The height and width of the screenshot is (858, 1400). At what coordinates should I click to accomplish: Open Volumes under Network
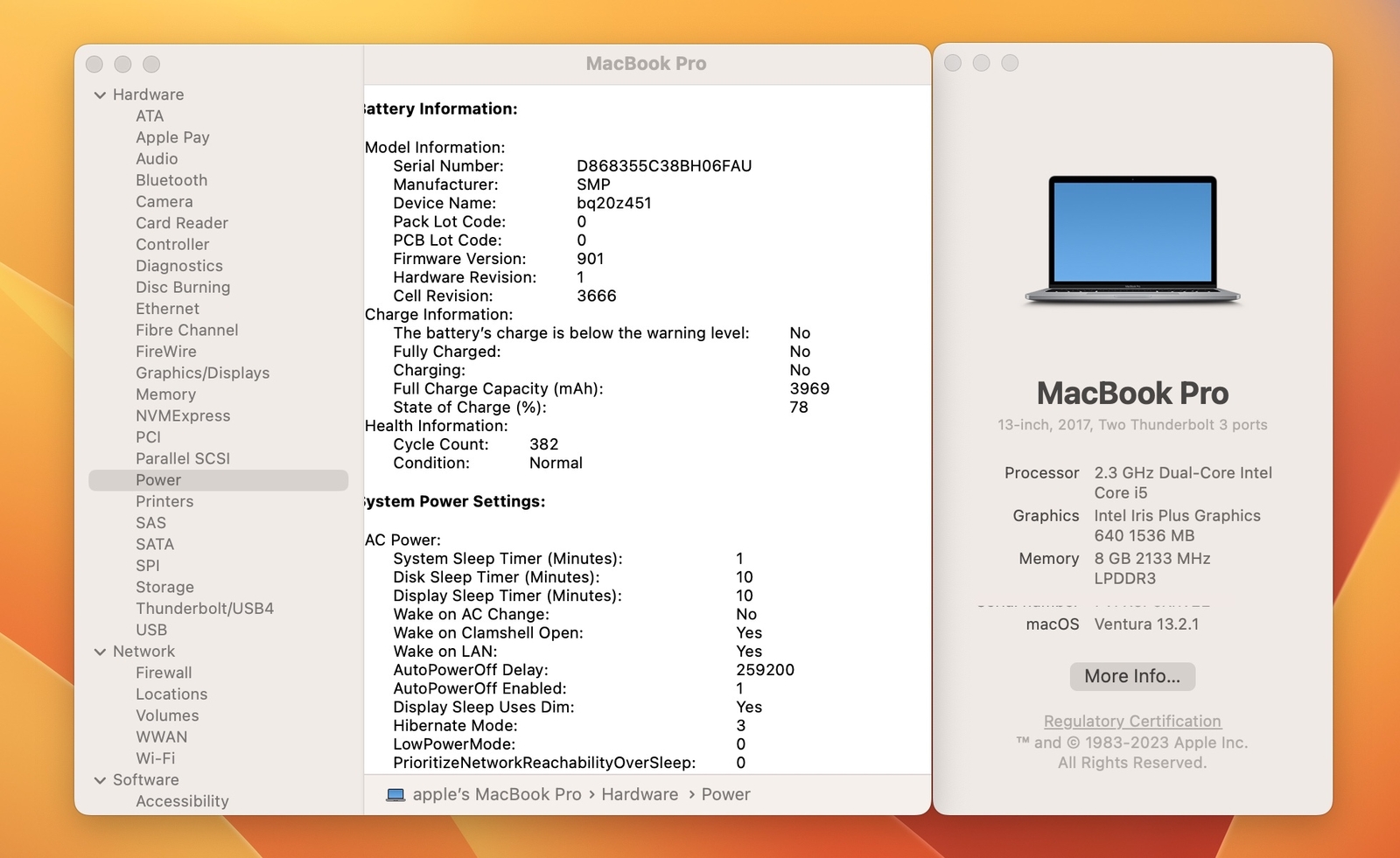(x=167, y=716)
